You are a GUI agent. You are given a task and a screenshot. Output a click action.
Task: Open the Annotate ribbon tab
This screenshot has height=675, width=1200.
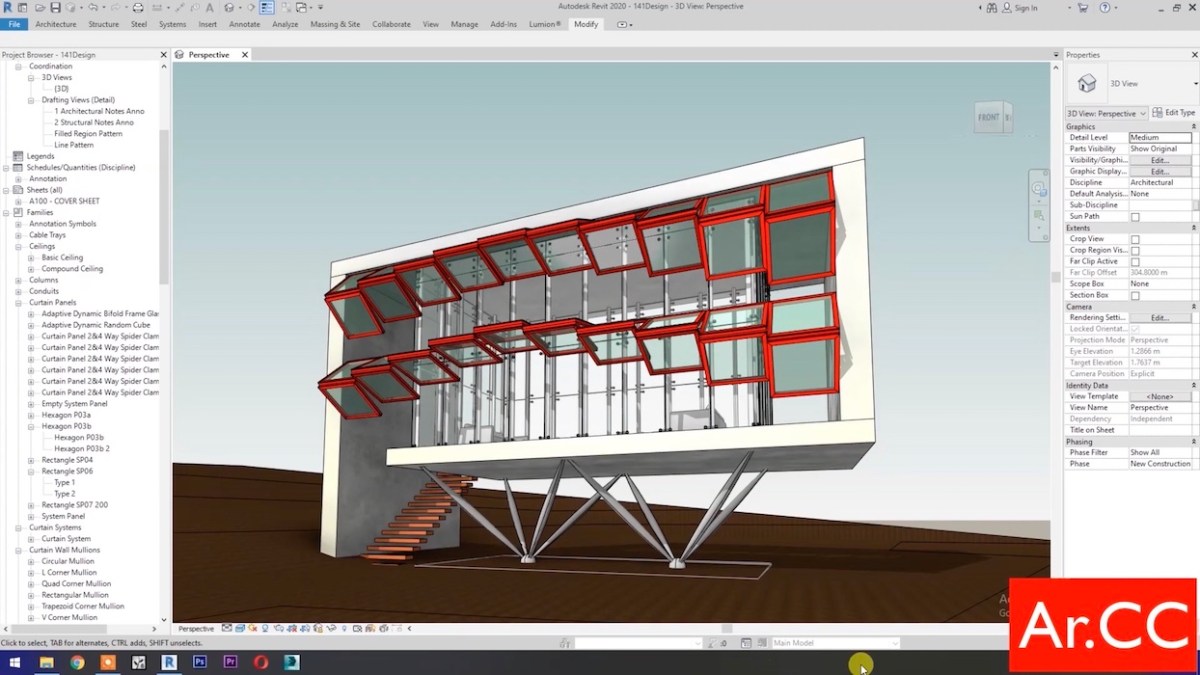pos(244,24)
